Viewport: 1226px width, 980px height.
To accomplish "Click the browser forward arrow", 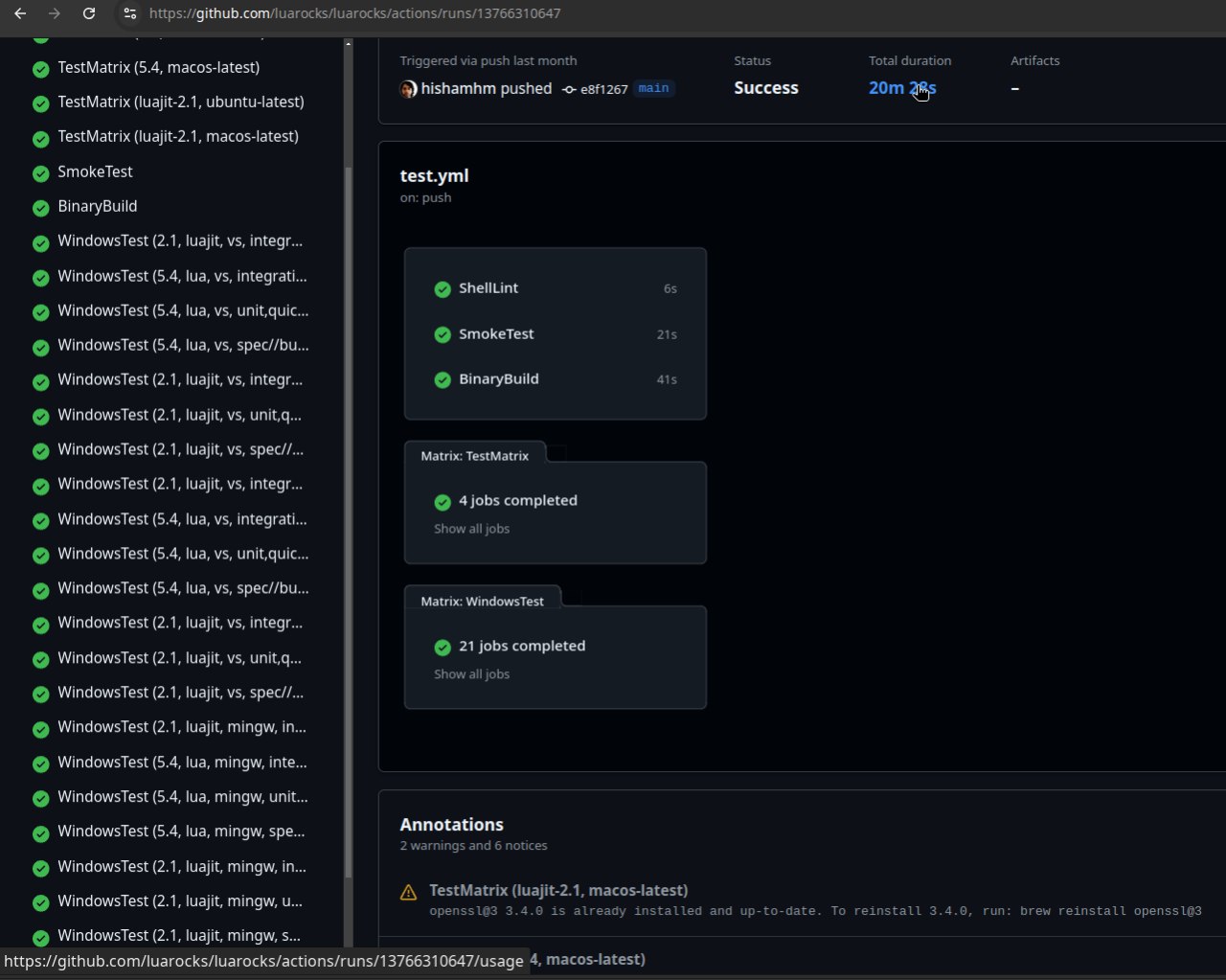I will (x=55, y=13).
